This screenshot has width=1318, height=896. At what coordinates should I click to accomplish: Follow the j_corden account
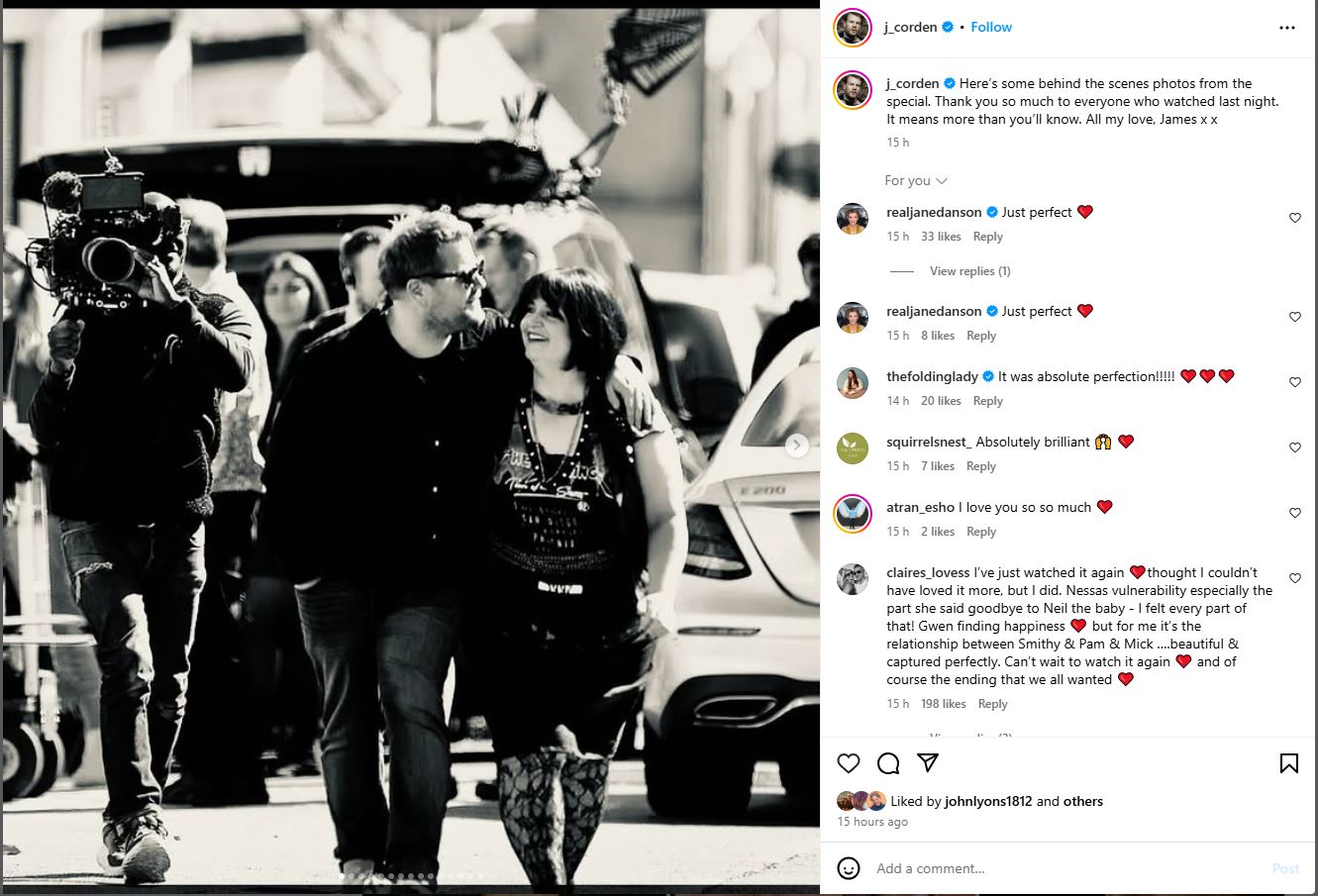991,28
